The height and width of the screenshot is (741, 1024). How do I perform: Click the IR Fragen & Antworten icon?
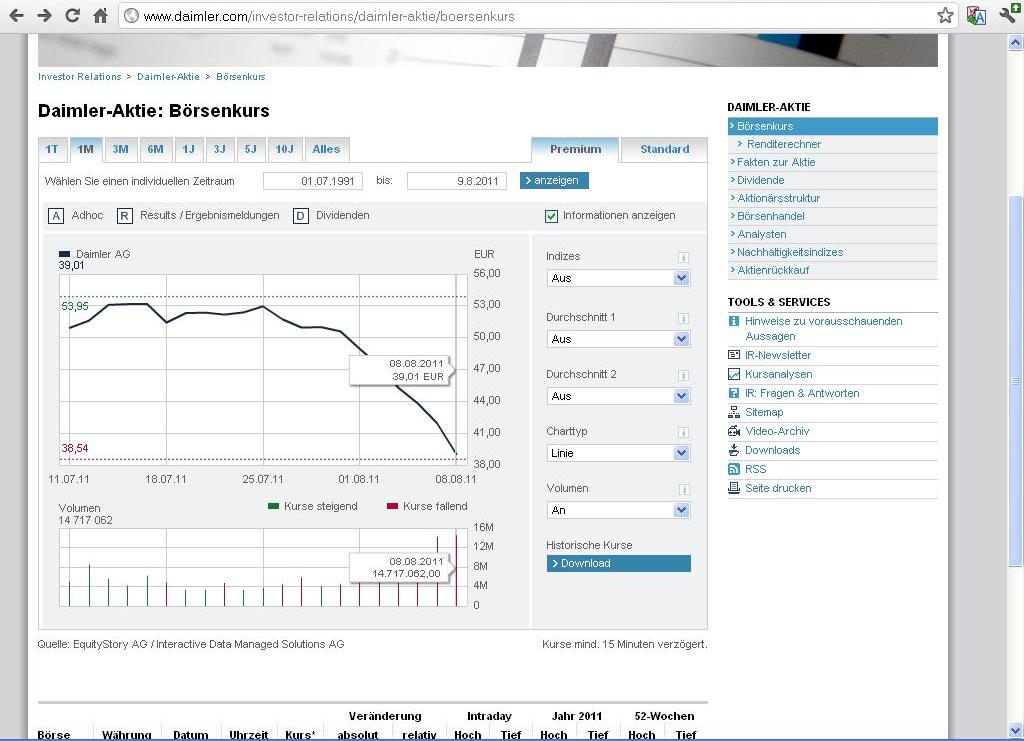[x=734, y=393]
